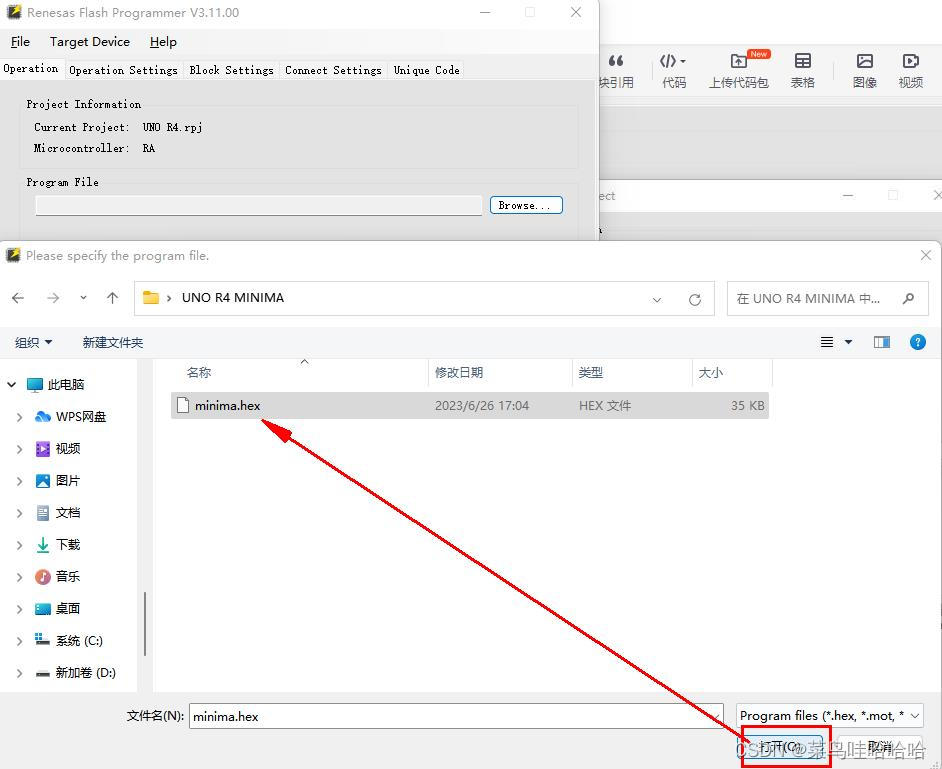Screen dimensions: 942x769
Task: Open the Program files type filter dropdown
Action: pos(830,716)
